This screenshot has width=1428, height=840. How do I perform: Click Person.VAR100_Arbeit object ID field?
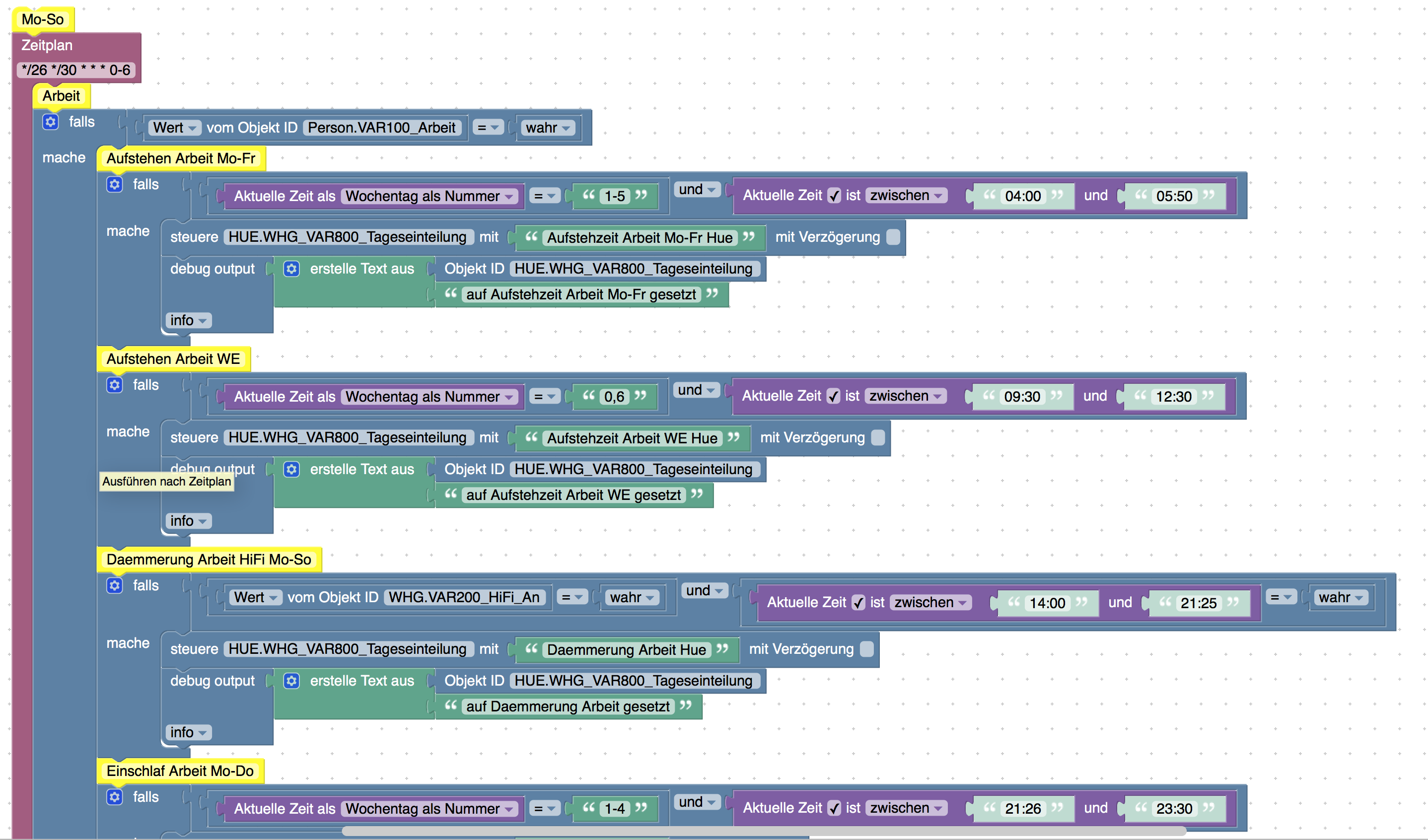coord(381,128)
